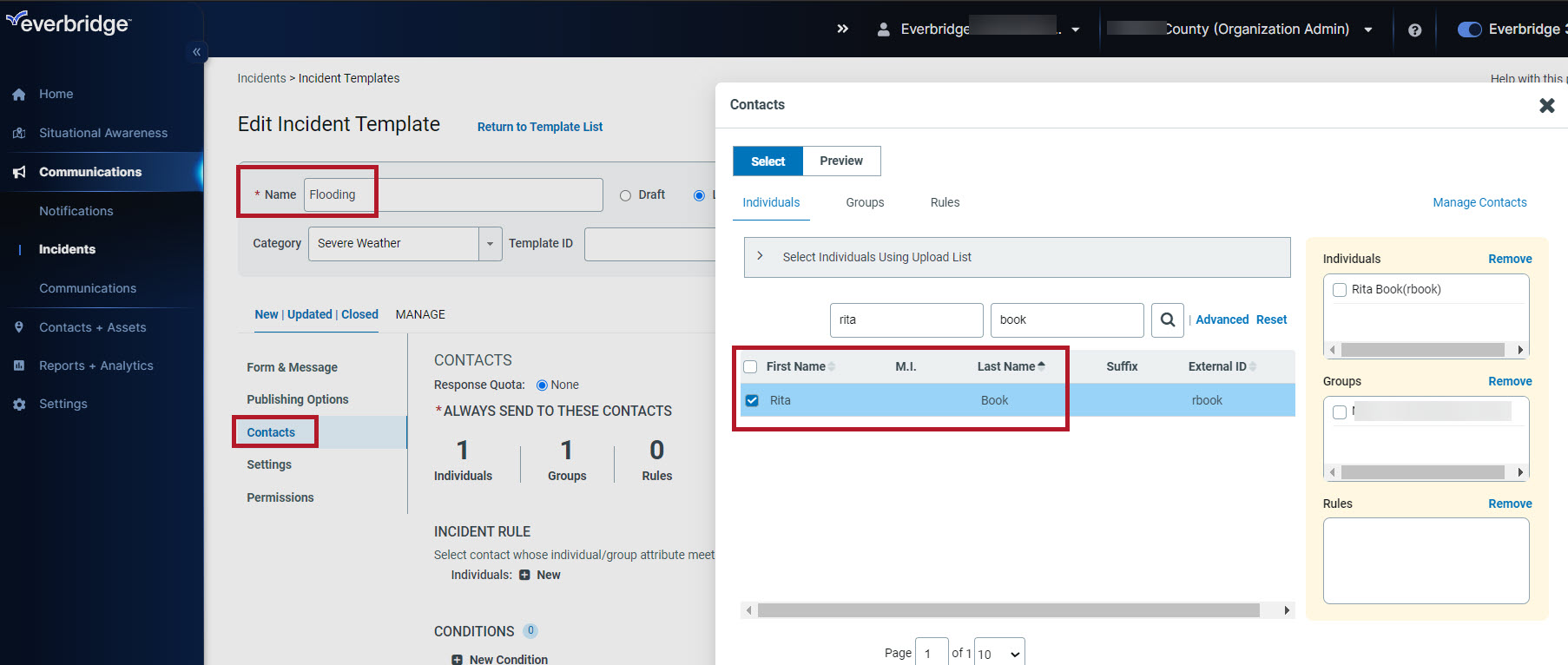Switch to the Select tab
Viewport: 1568px width, 665px height.
tap(768, 161)
